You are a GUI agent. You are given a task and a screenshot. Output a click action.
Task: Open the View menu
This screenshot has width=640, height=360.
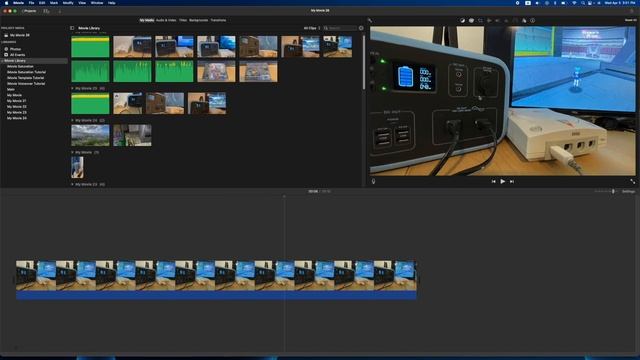pyautogui.click(x=82, y=3)
